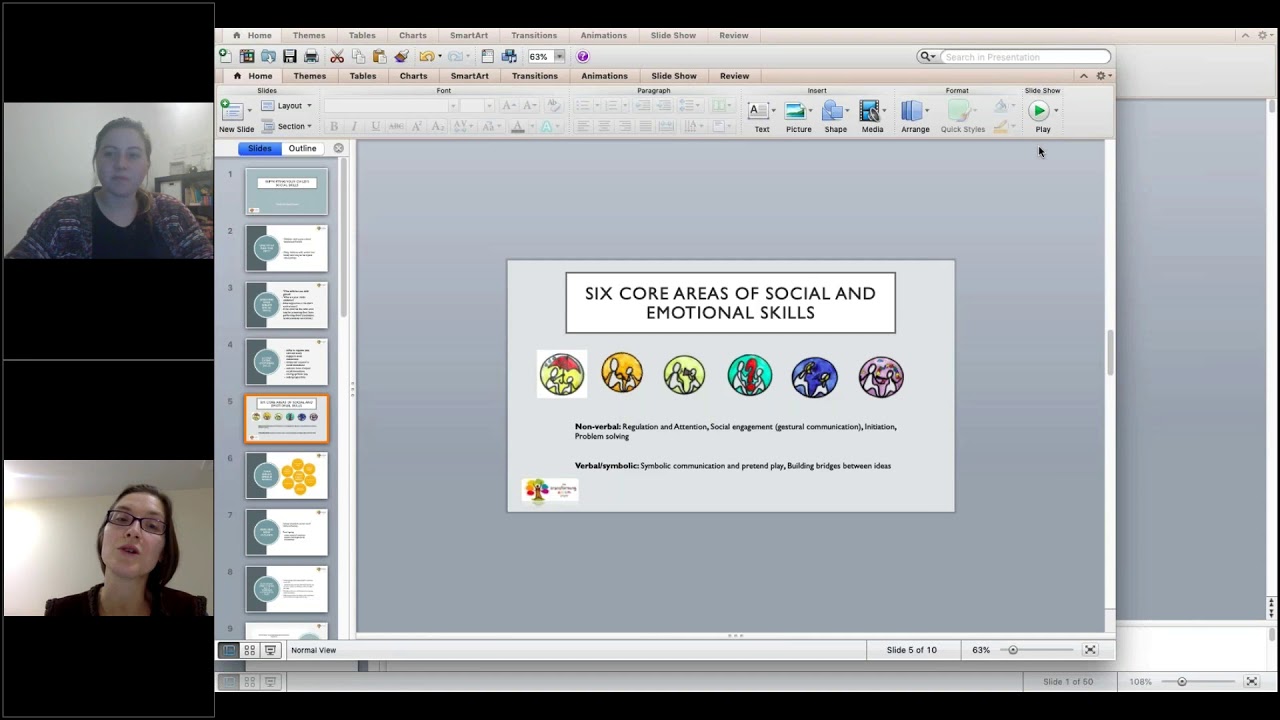1280x720 pixels.
Task: Adjust the zoom slider in status bar
Action: pyautogui.click(x=1013, y=650)
